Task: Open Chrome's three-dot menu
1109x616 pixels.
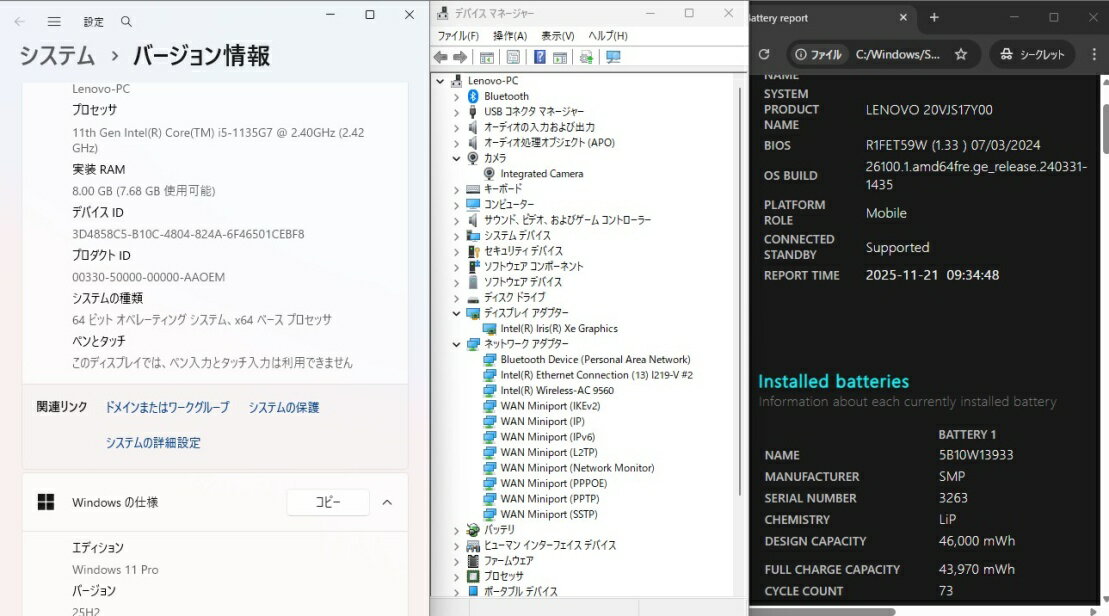Action: pos(1093,55)
